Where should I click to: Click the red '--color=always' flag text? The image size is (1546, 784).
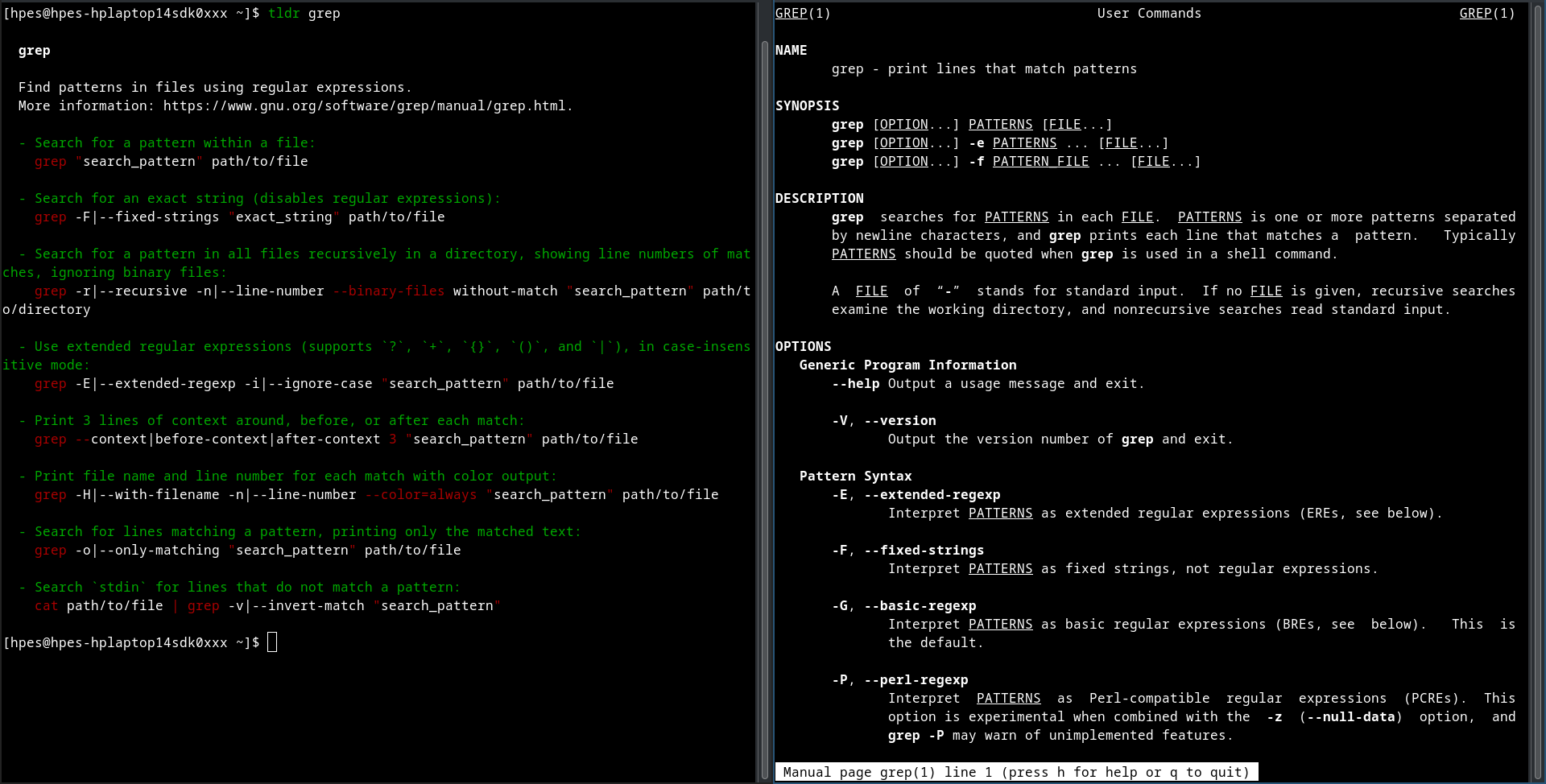pyautogui.click(x=420, y=494)
